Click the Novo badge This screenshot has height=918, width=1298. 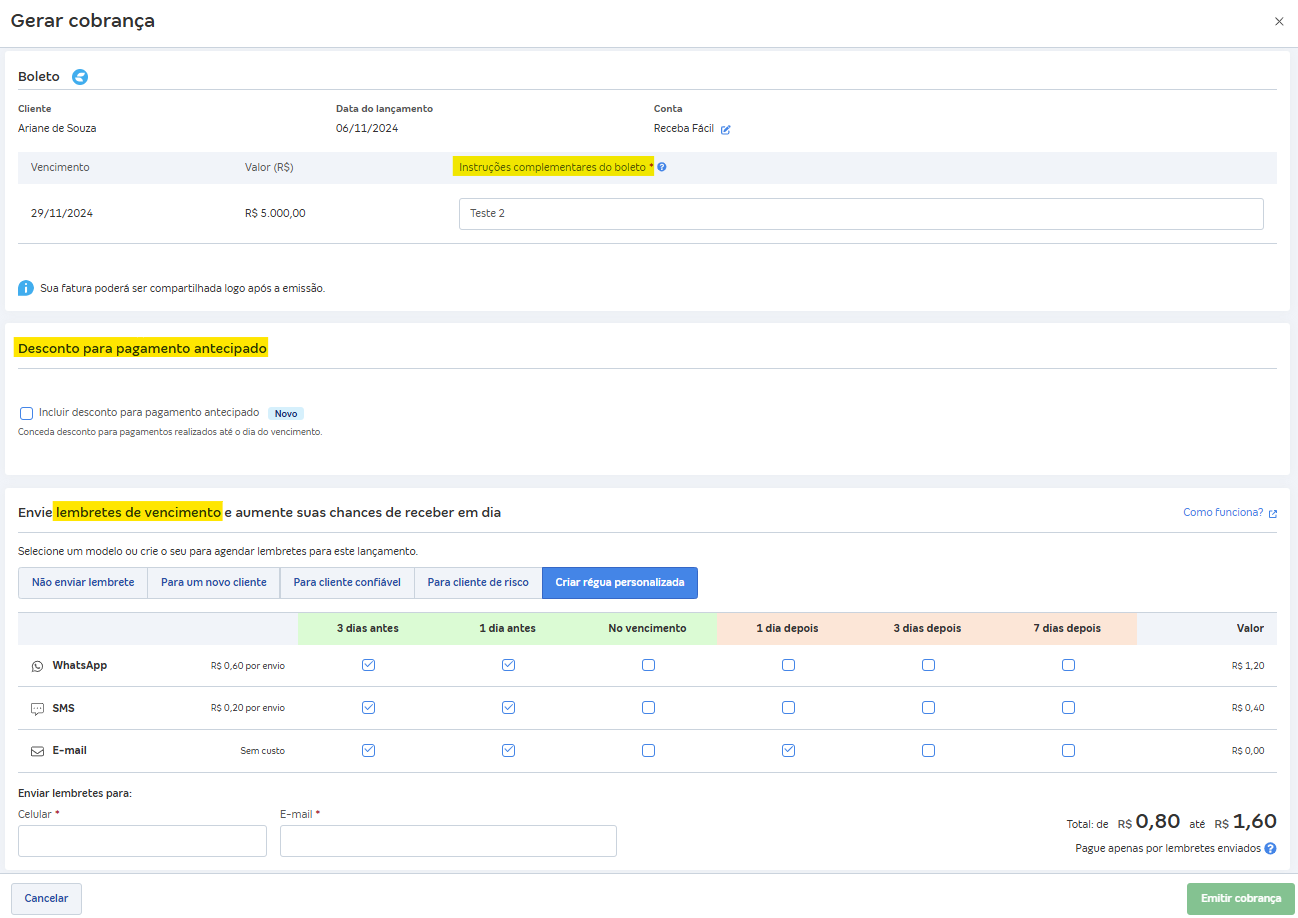click(x=286, y=413)
